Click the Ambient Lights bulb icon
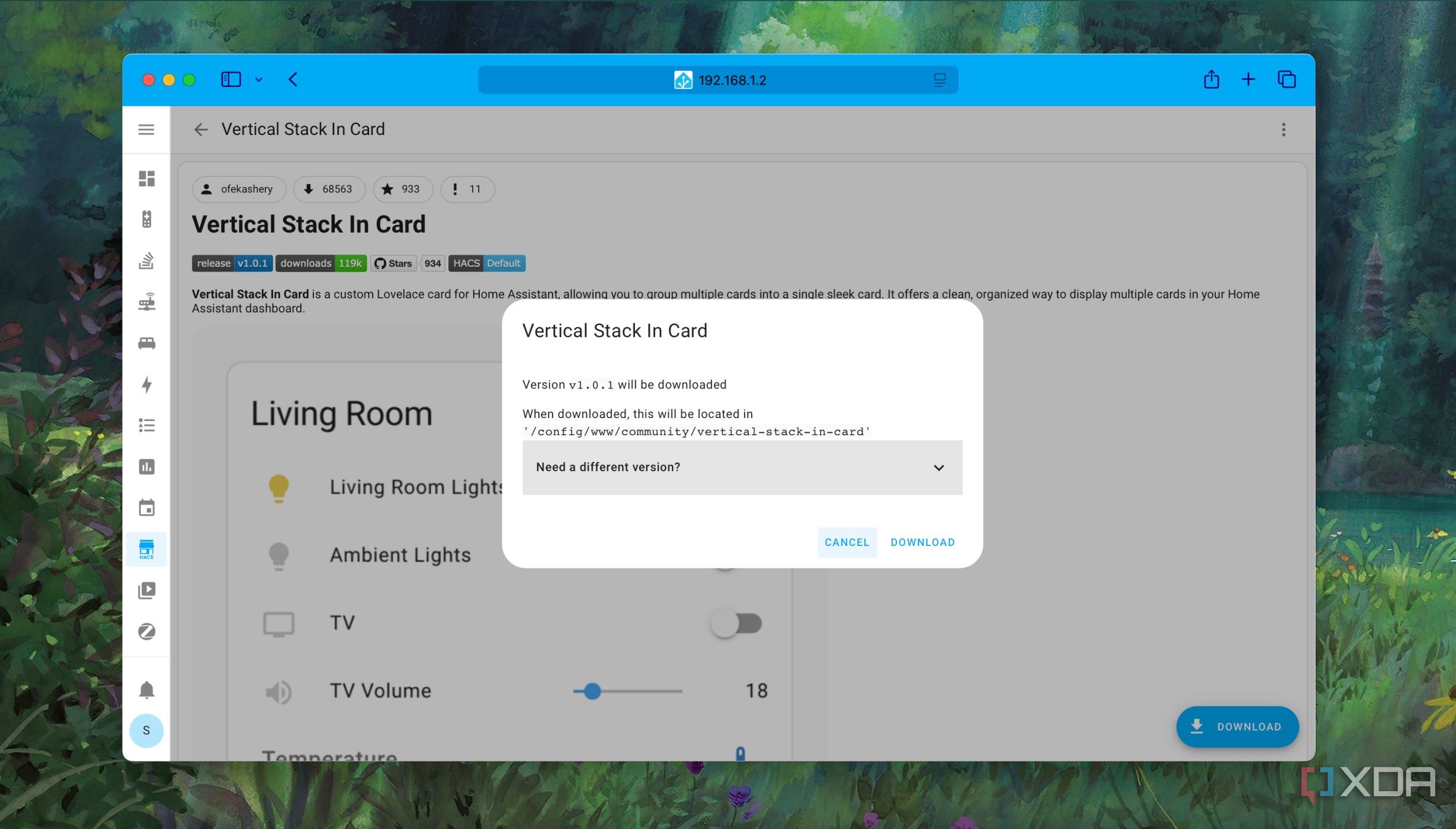Viewport: 1456px width, 829px height. pos(278,556)
